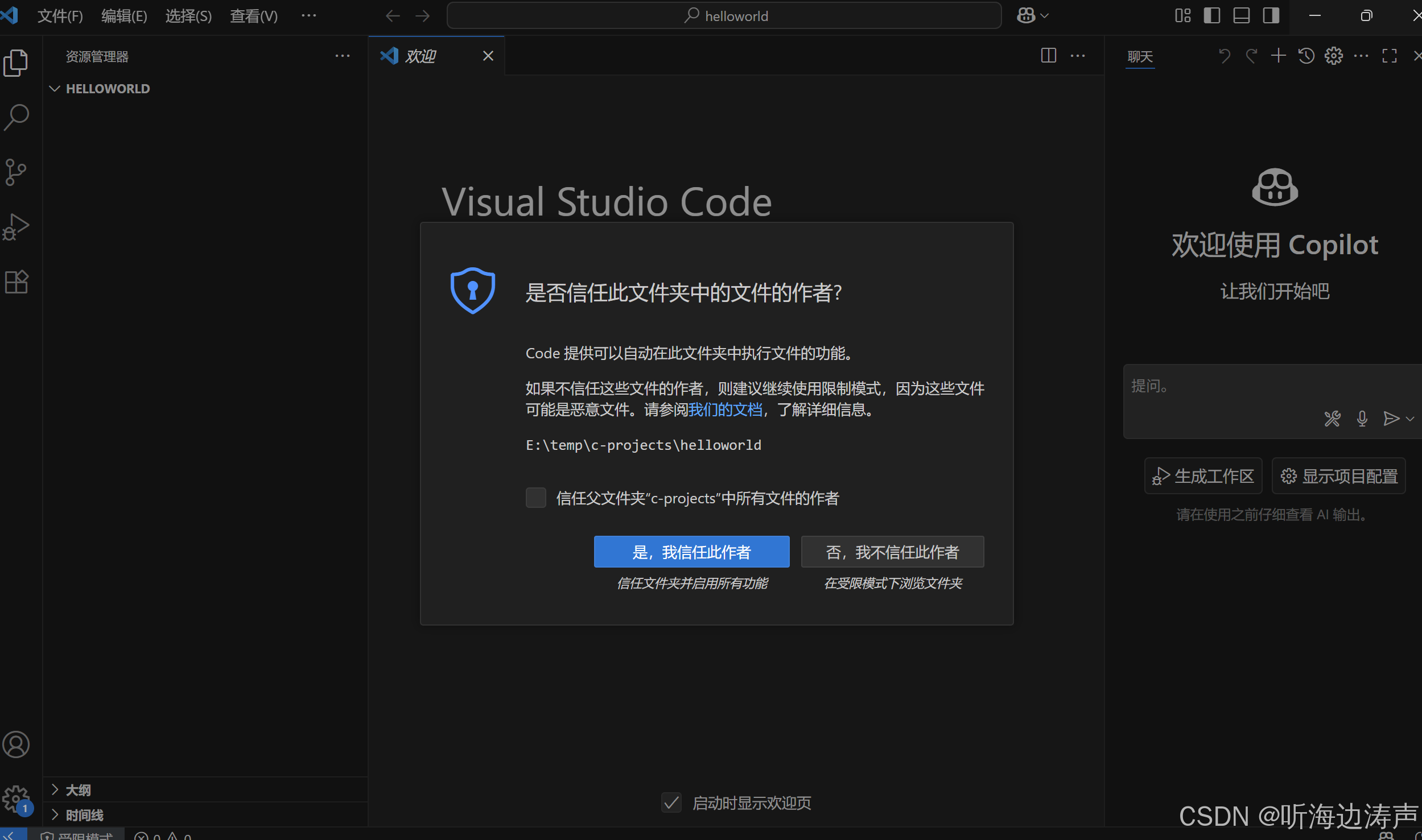This screenshot has width=1422, height=840.
Task: Open the send options dropdown chevron
Action: coord(1410,419)
